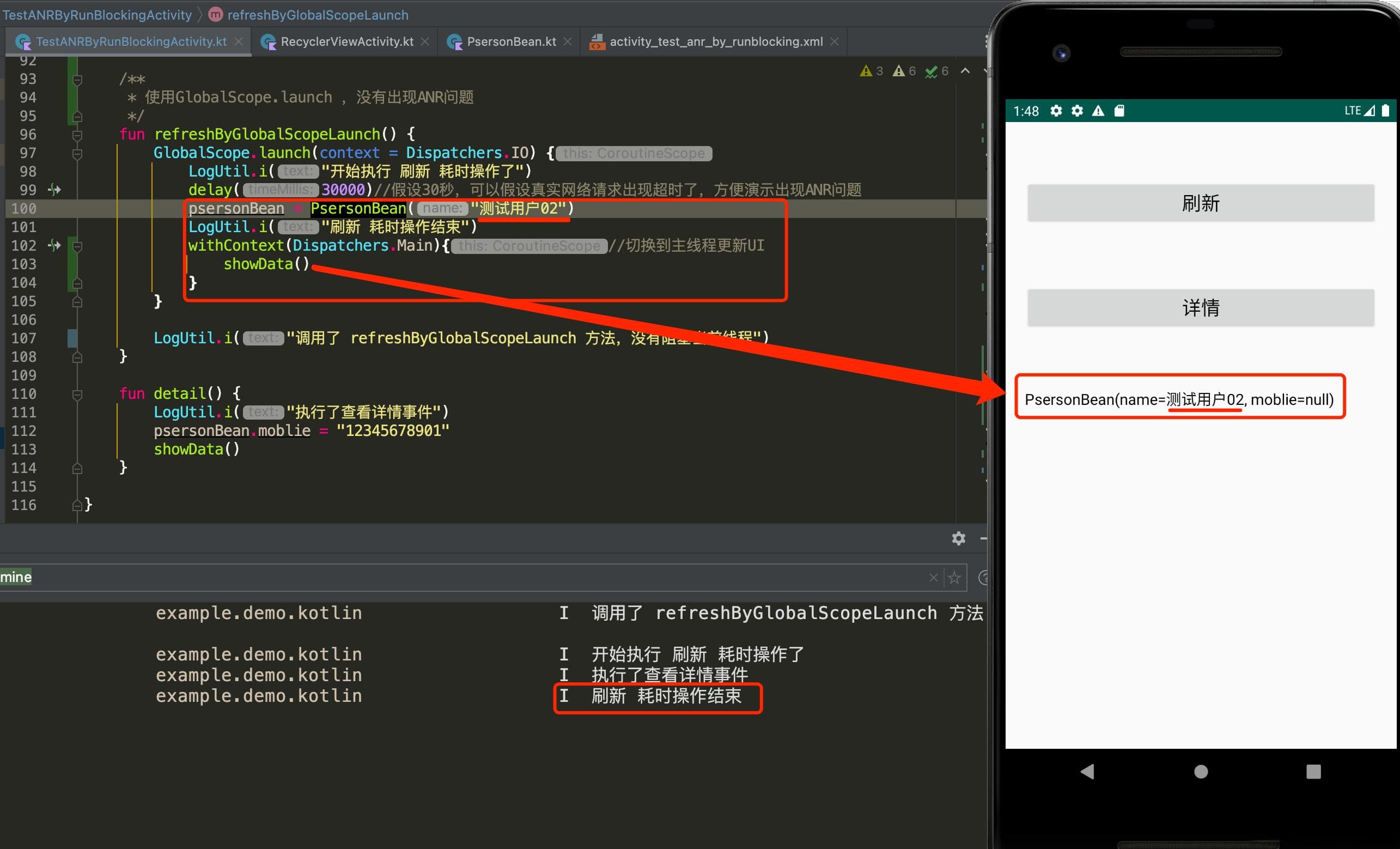
Task: Click the log line 执行了查看详情事件
Action: tap(669, 675)
